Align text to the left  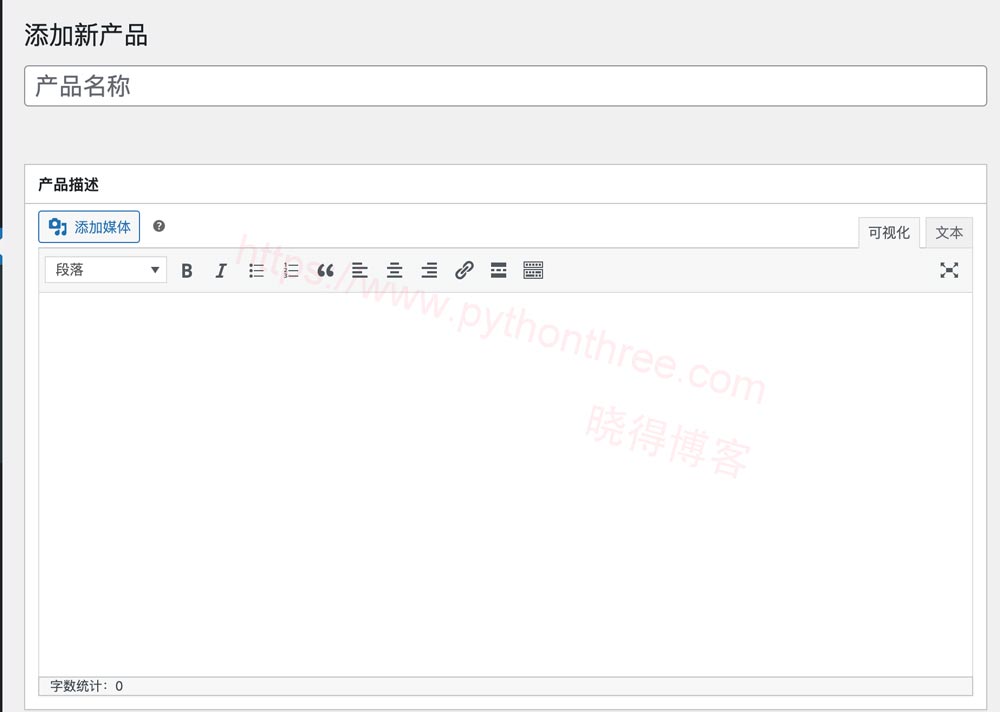click(x=360, y=270)
